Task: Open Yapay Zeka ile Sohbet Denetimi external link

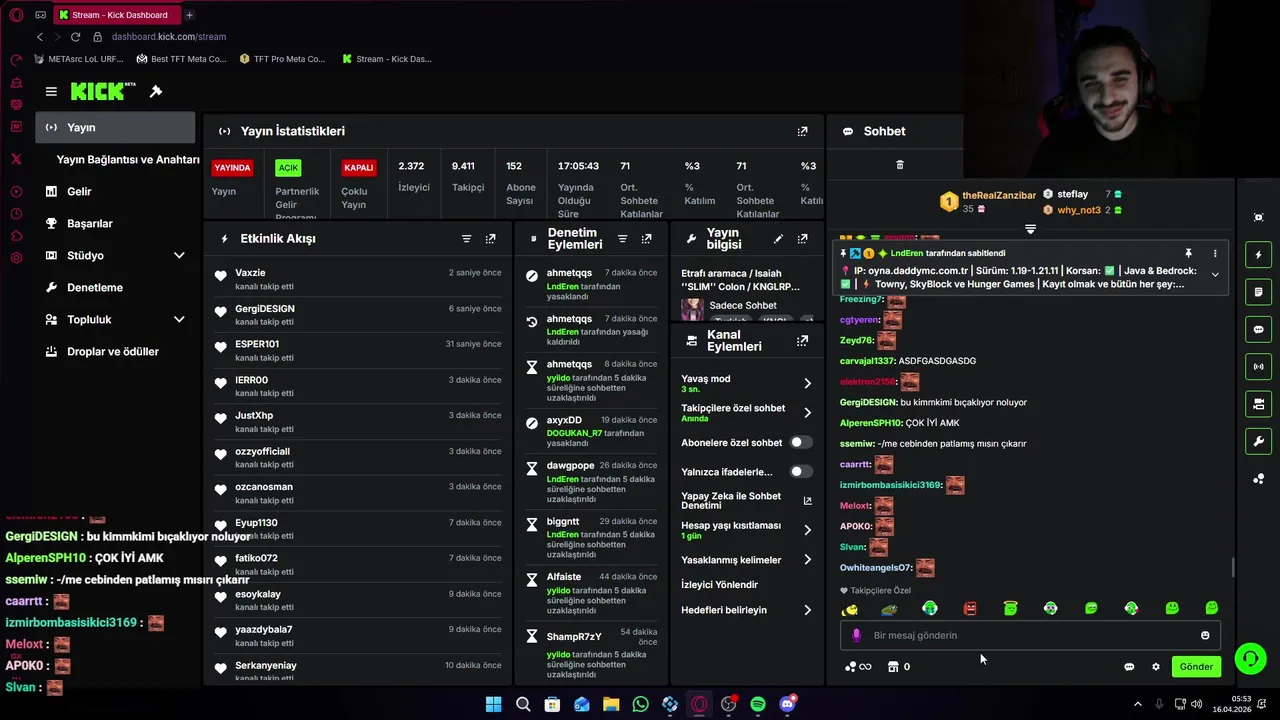Action: click(807, 501)
